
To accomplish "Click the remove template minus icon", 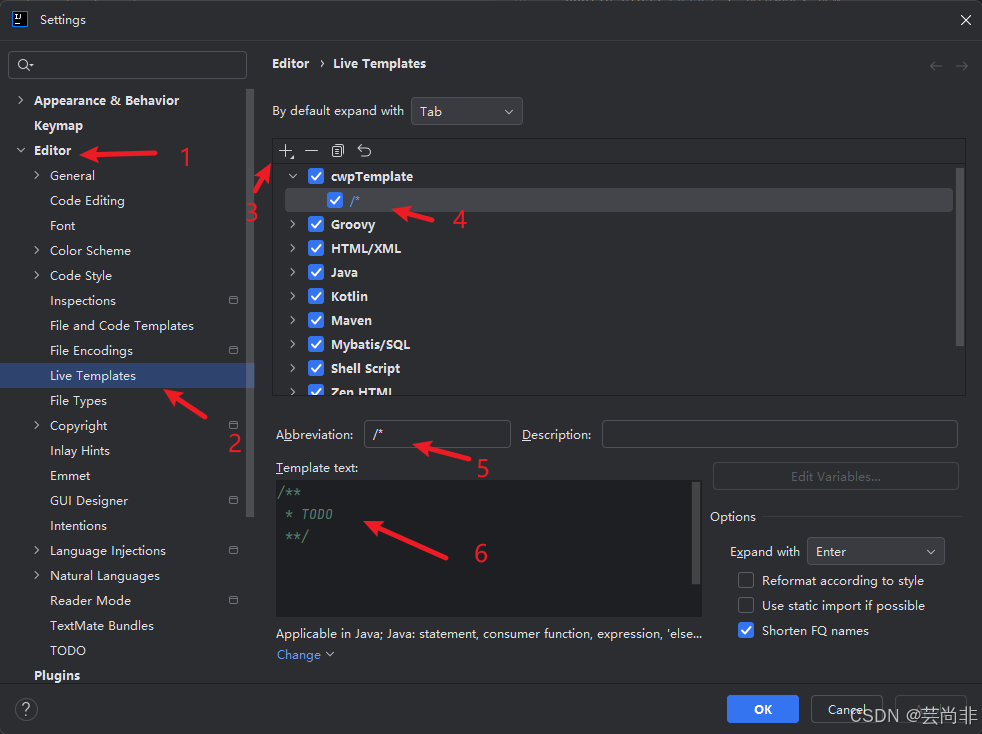I will click(311, 151).
